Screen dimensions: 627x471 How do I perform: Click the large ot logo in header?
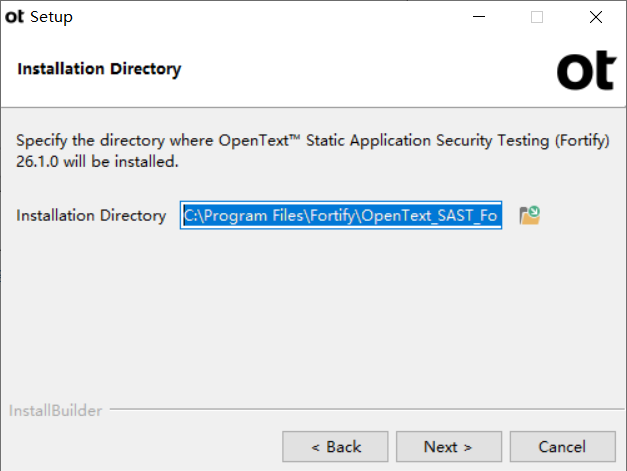(x=586, y=70)
